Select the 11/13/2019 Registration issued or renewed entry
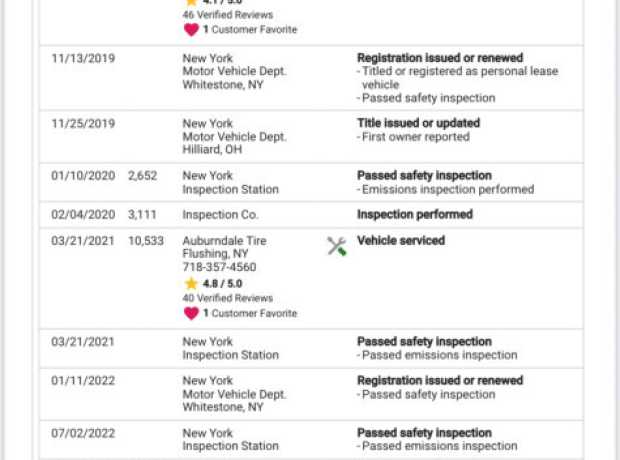The width and height of the screenshot is (620, 460). pos(311,78)
